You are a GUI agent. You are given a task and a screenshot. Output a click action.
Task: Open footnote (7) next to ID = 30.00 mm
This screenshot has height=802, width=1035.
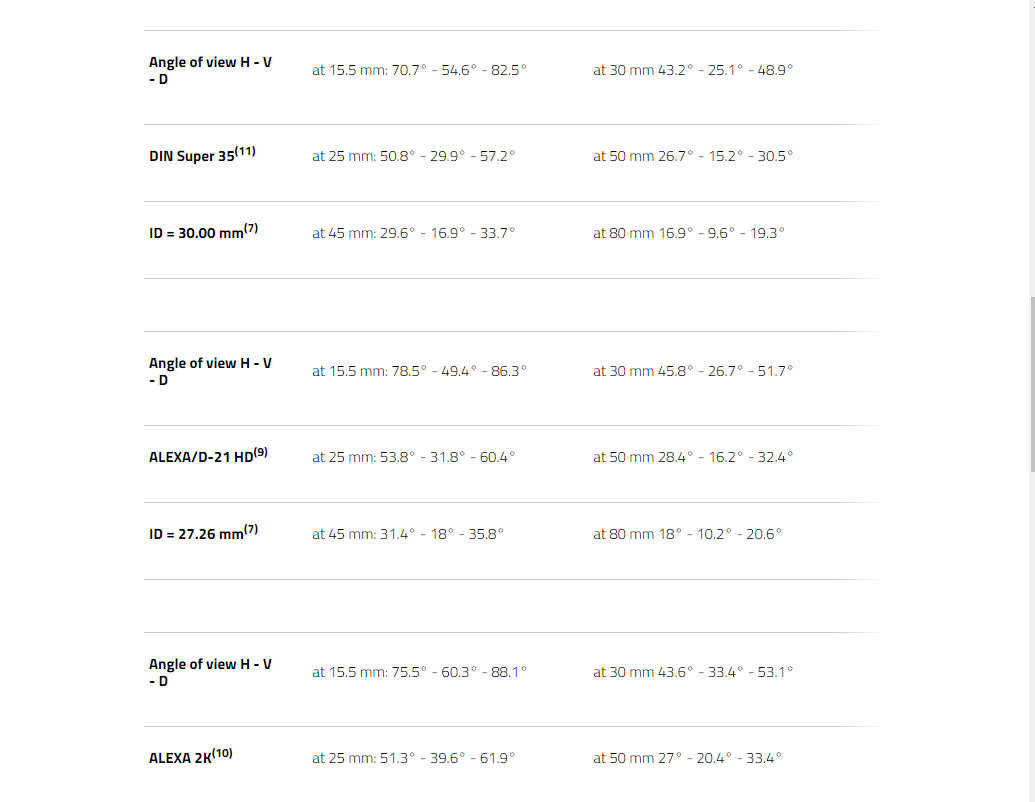251,229
